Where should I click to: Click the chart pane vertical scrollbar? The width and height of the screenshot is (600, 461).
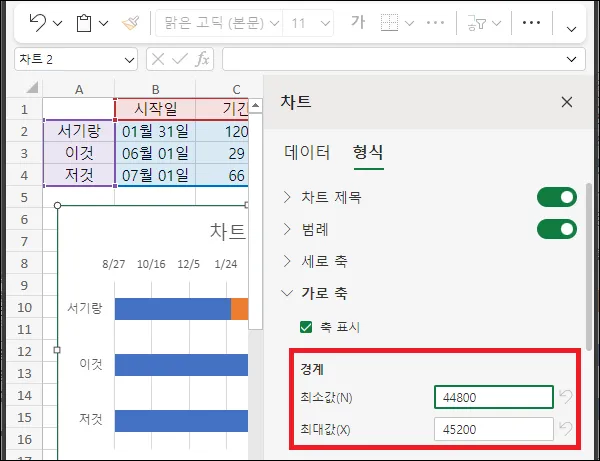tap(589, 266)
